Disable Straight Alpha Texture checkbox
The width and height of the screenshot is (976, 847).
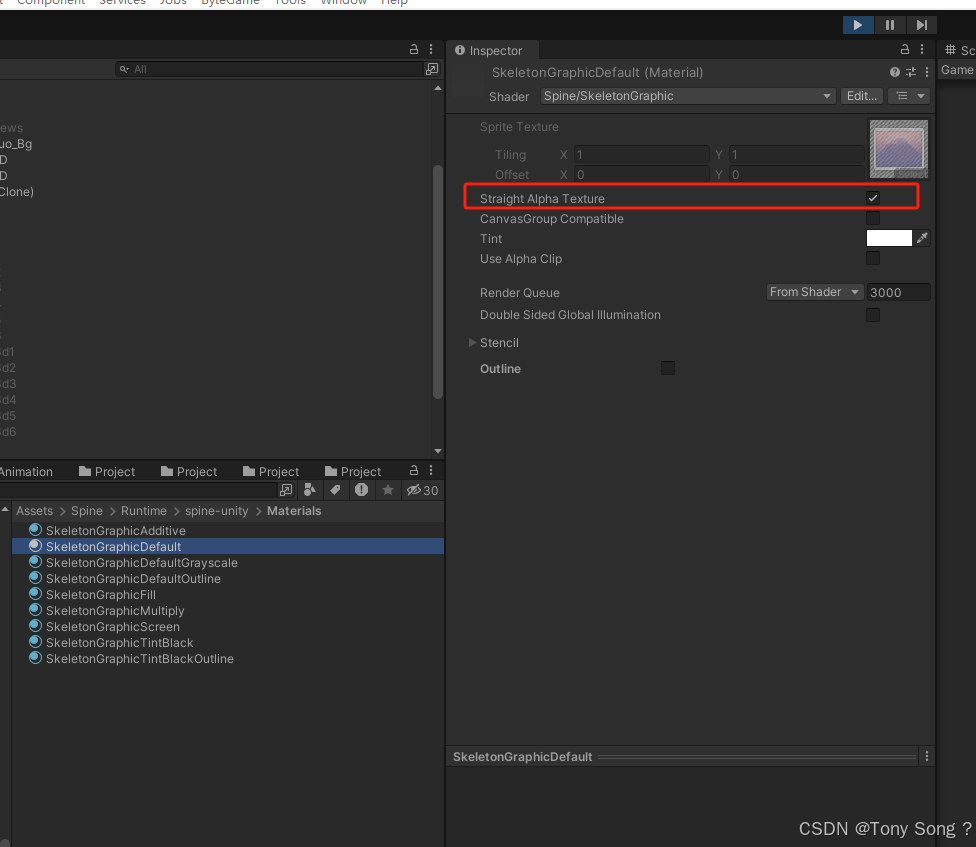(873, 197)
